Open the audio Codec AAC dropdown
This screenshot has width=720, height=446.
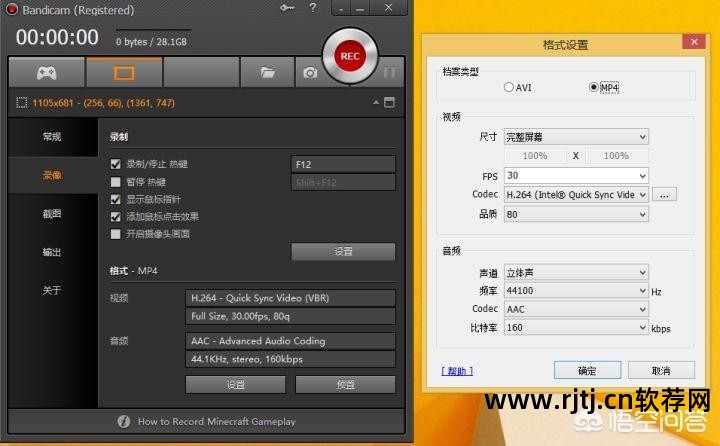click(576, 309)
